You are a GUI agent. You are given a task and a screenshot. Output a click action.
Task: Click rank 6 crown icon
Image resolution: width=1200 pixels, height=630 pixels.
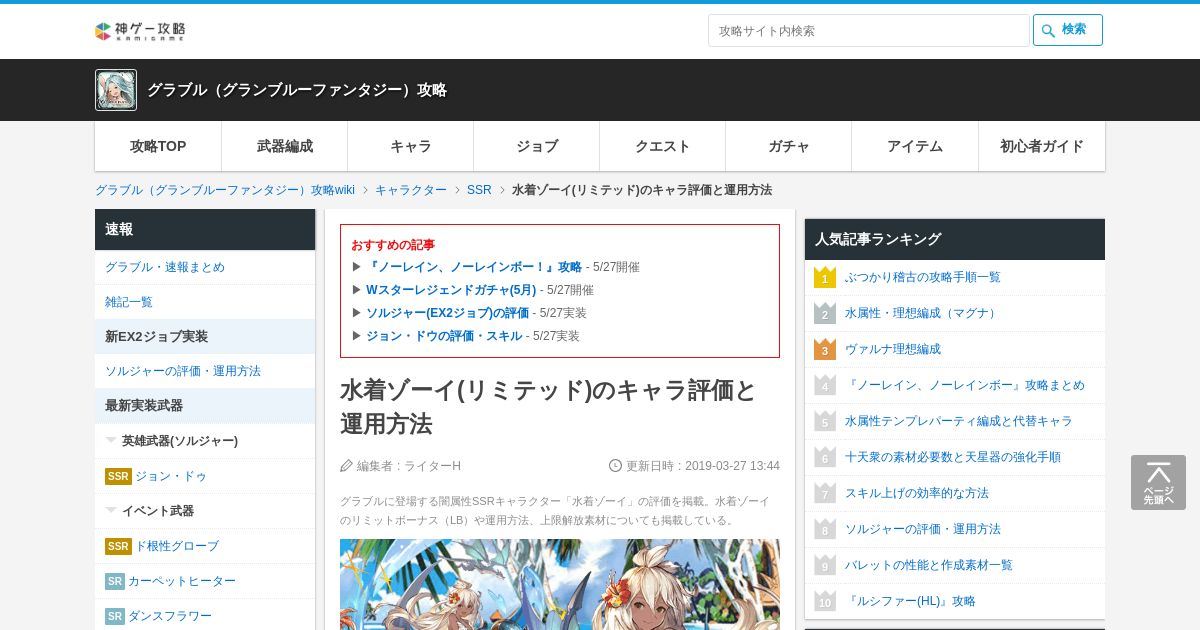click(x=825, y=457)
